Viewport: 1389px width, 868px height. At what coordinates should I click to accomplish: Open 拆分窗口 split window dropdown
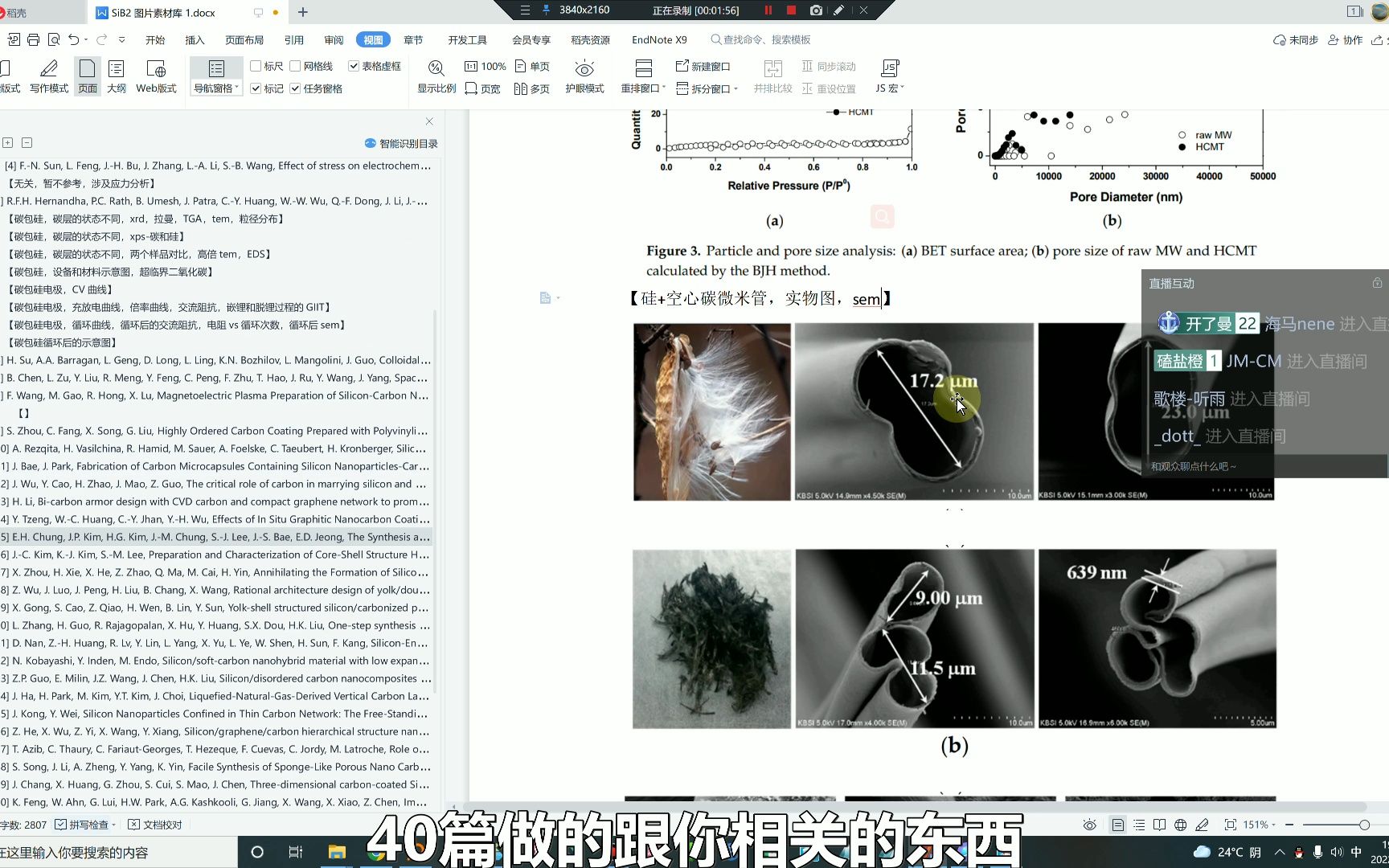(707, 88)
